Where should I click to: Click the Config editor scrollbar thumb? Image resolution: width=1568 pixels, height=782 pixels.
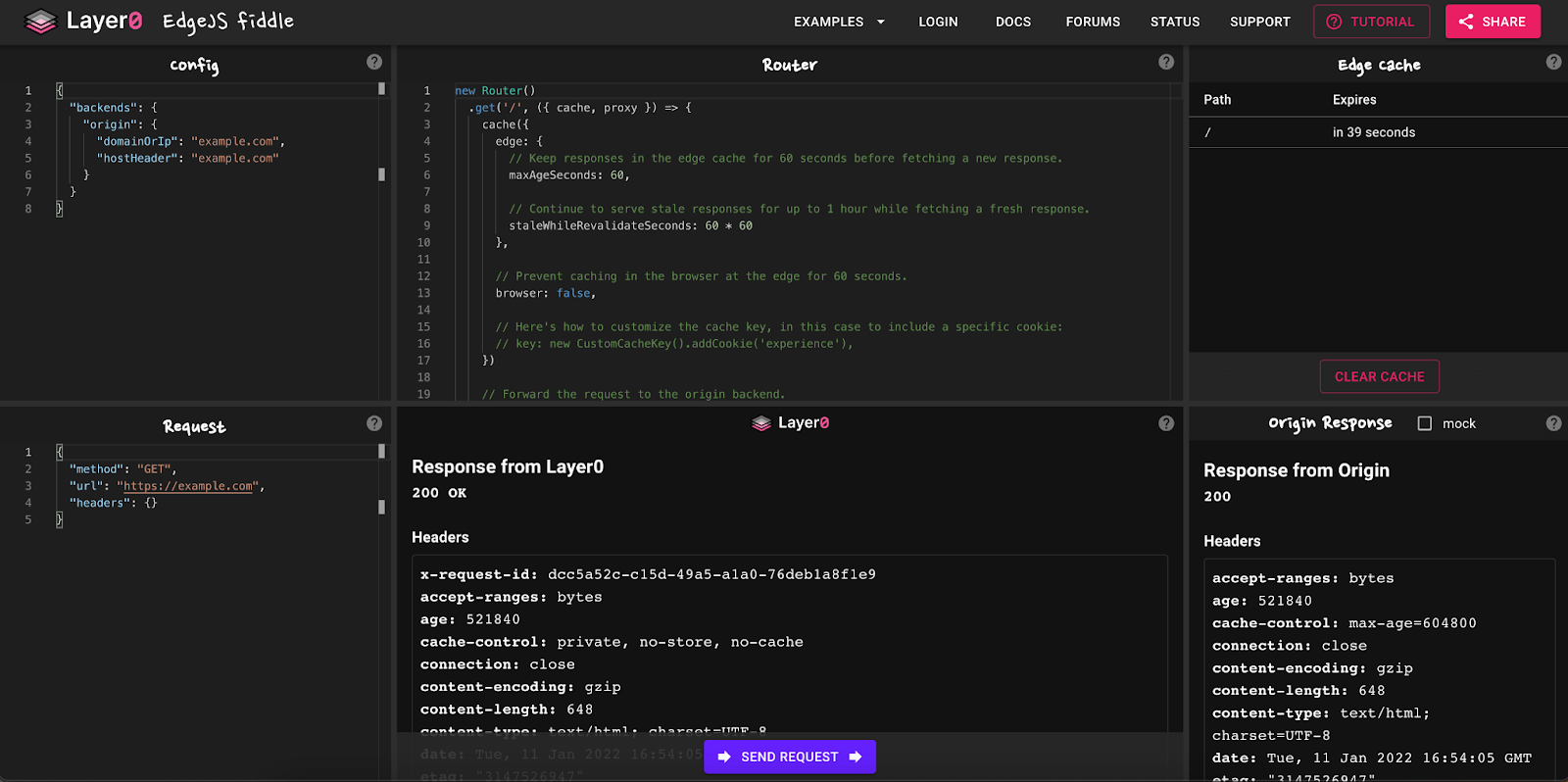tap(381, 89)
